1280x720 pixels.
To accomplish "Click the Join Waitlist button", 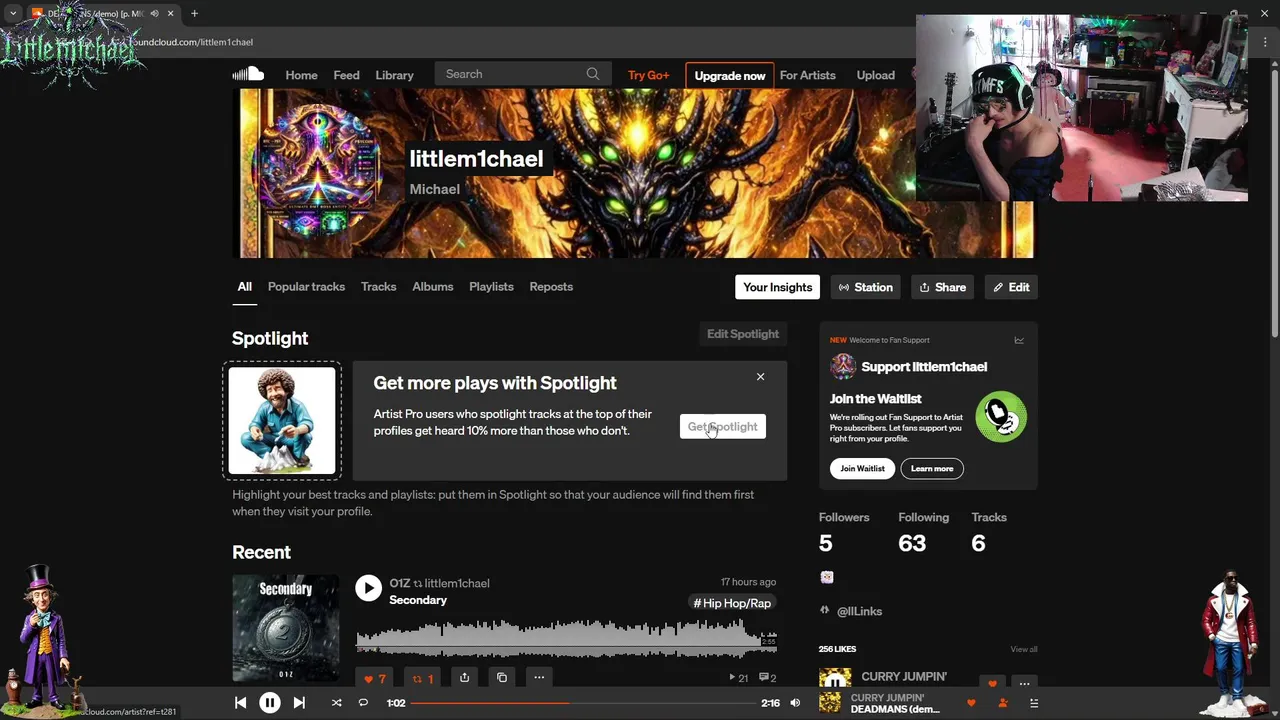I will click(862, 468).
